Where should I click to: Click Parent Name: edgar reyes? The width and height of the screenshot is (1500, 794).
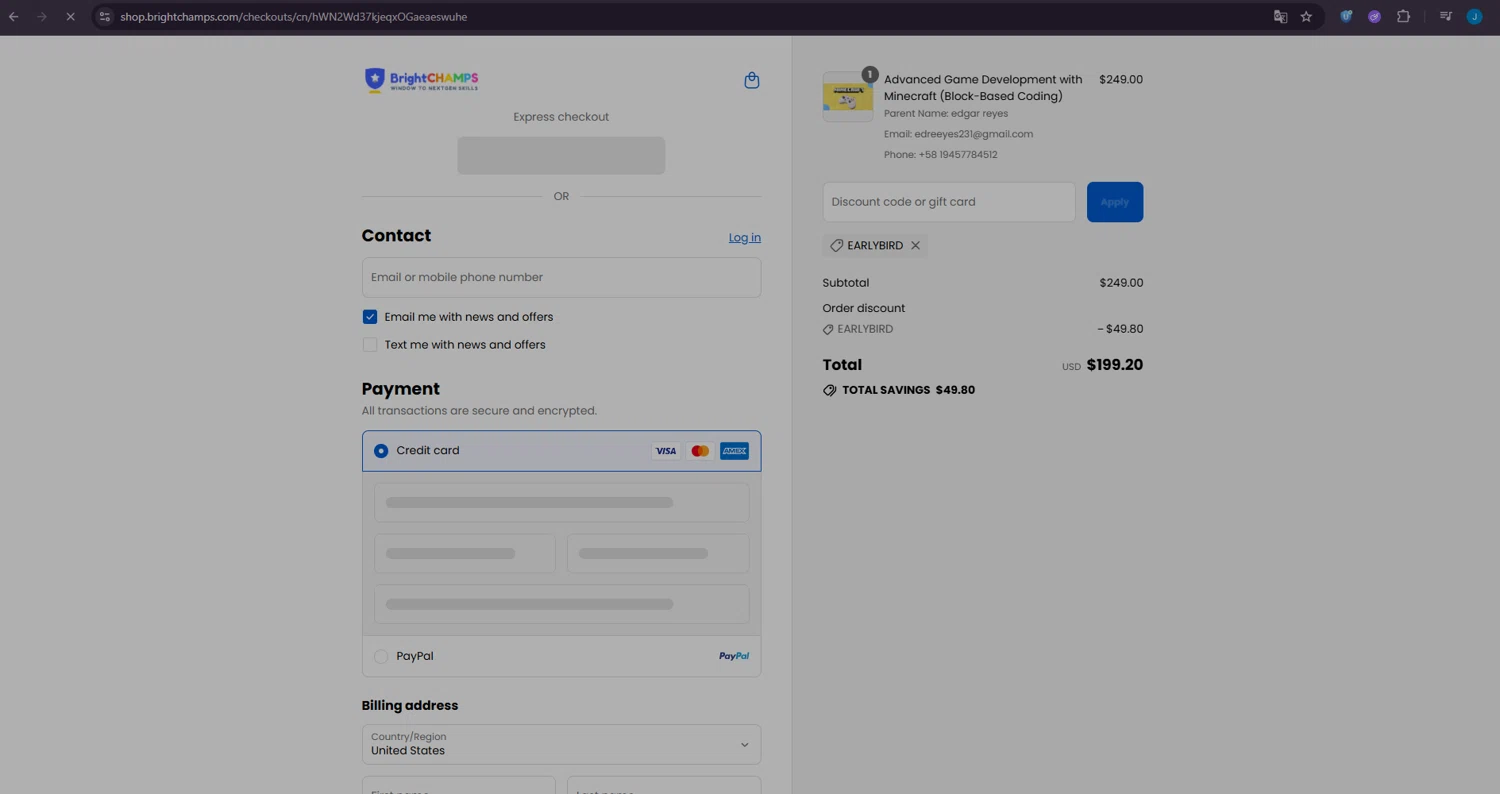tap(945, 114)
